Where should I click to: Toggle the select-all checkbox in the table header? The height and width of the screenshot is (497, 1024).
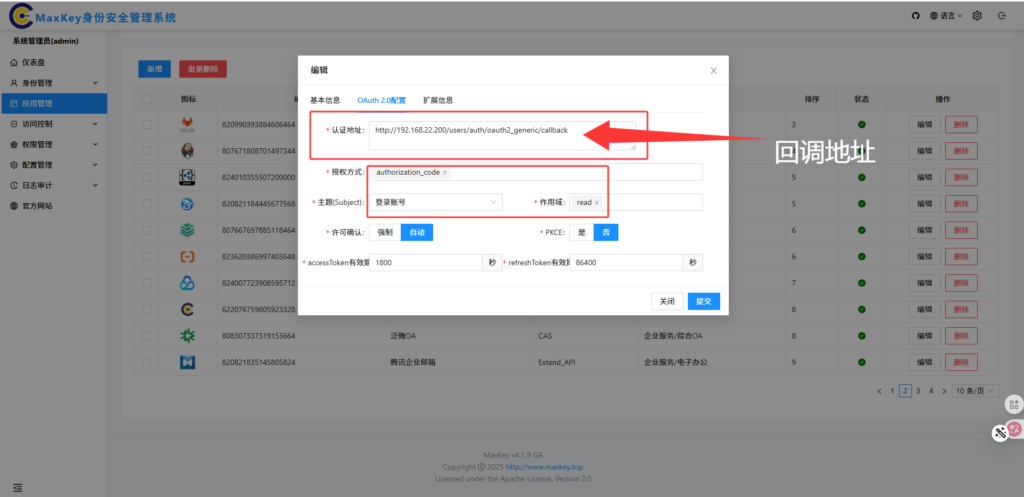coord(147,100)
